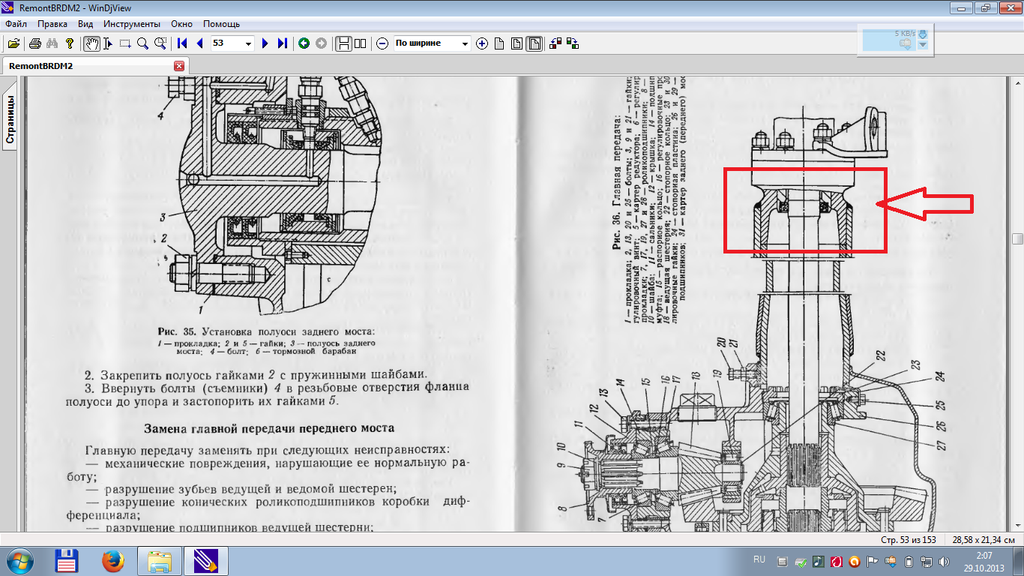
Task: Open the Окно menu
Action: pyautogui.click(x=182, y=24)
